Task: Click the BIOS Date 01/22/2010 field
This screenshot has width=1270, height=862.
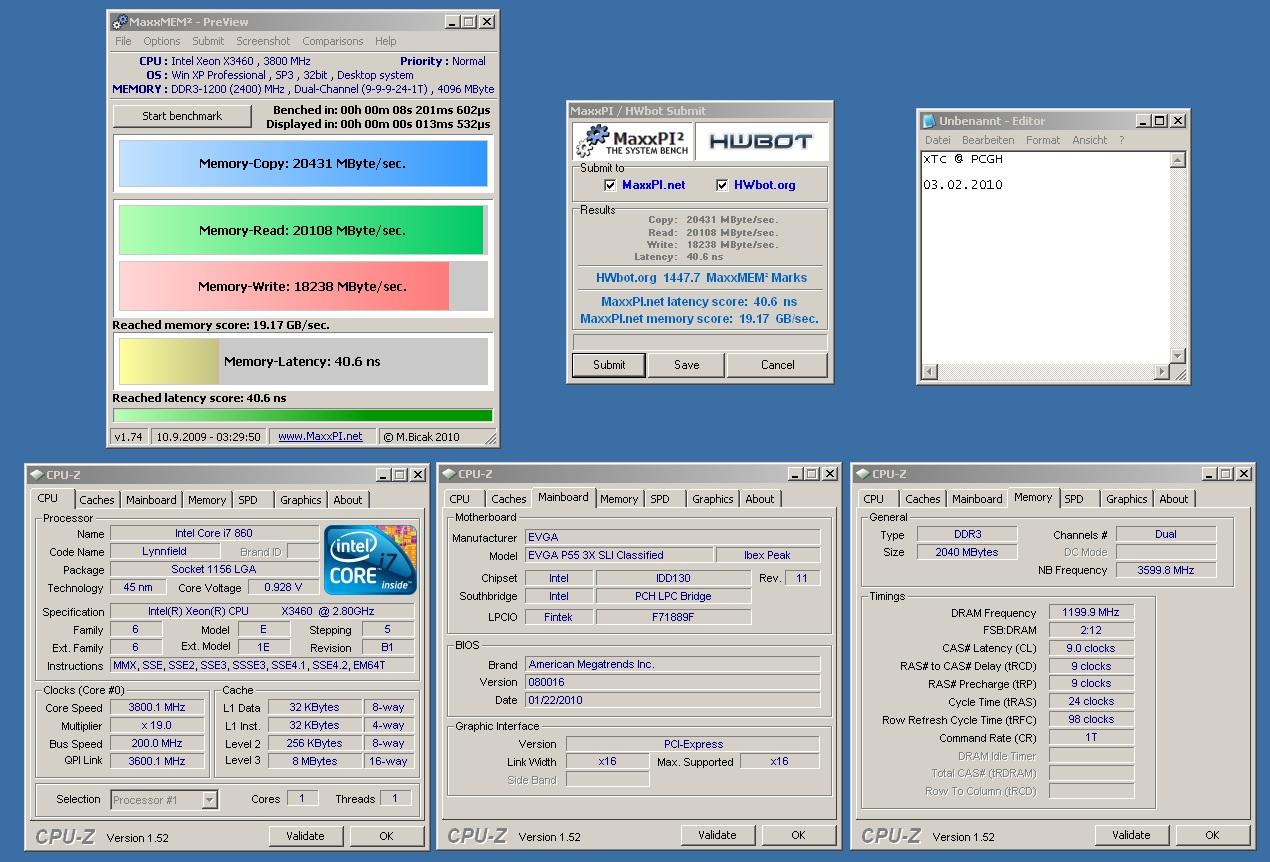Action: (x=673, y=700)
